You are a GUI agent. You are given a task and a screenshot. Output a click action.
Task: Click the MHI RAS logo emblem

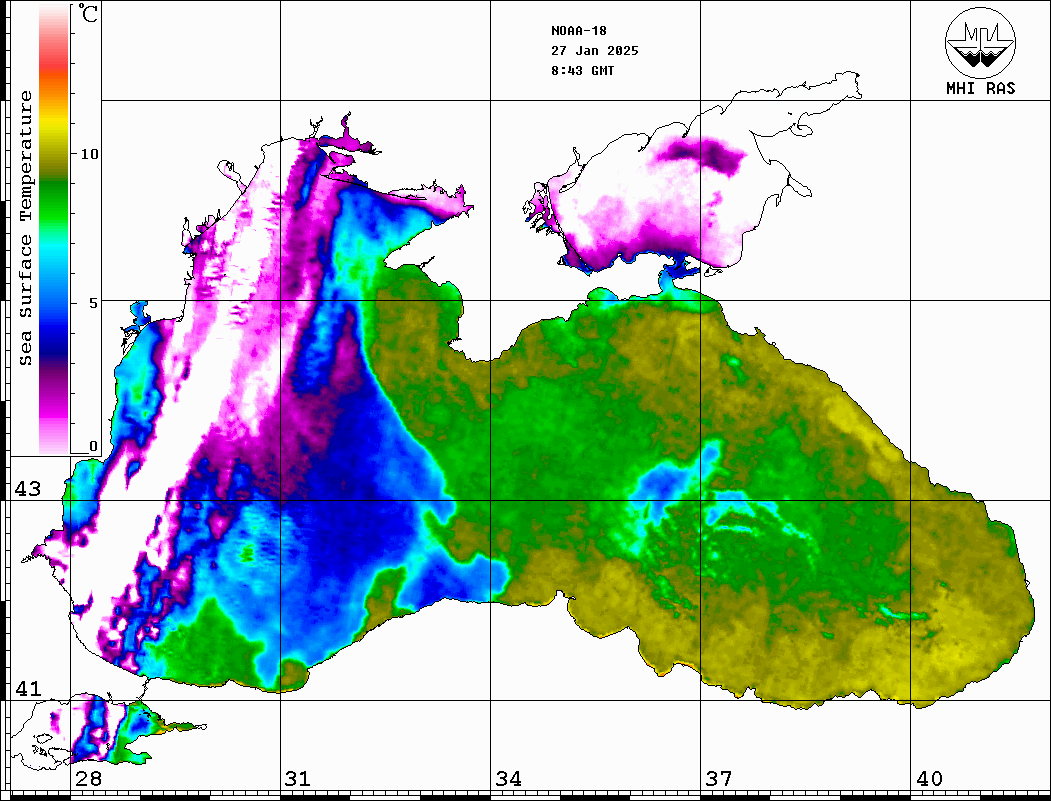[980, 43]
